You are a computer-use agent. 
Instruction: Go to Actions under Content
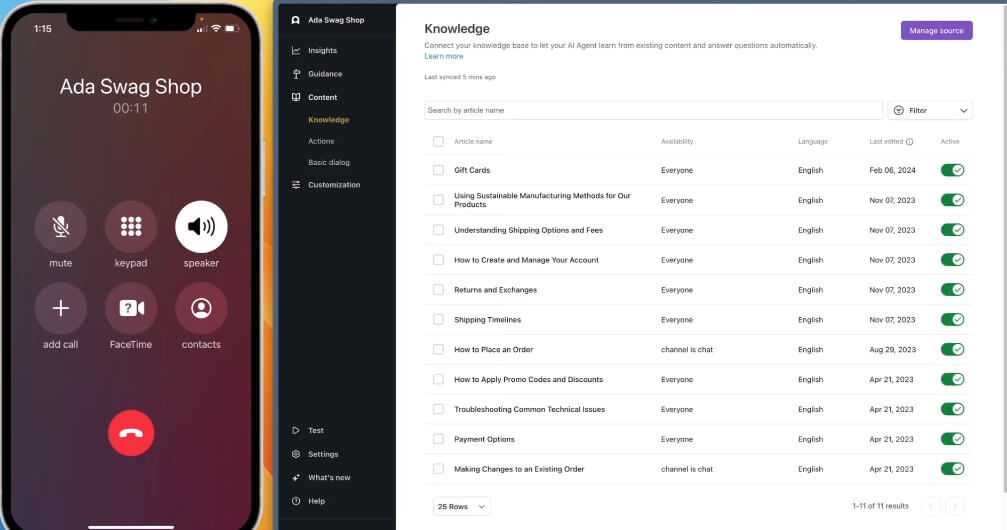click(321, 141)
